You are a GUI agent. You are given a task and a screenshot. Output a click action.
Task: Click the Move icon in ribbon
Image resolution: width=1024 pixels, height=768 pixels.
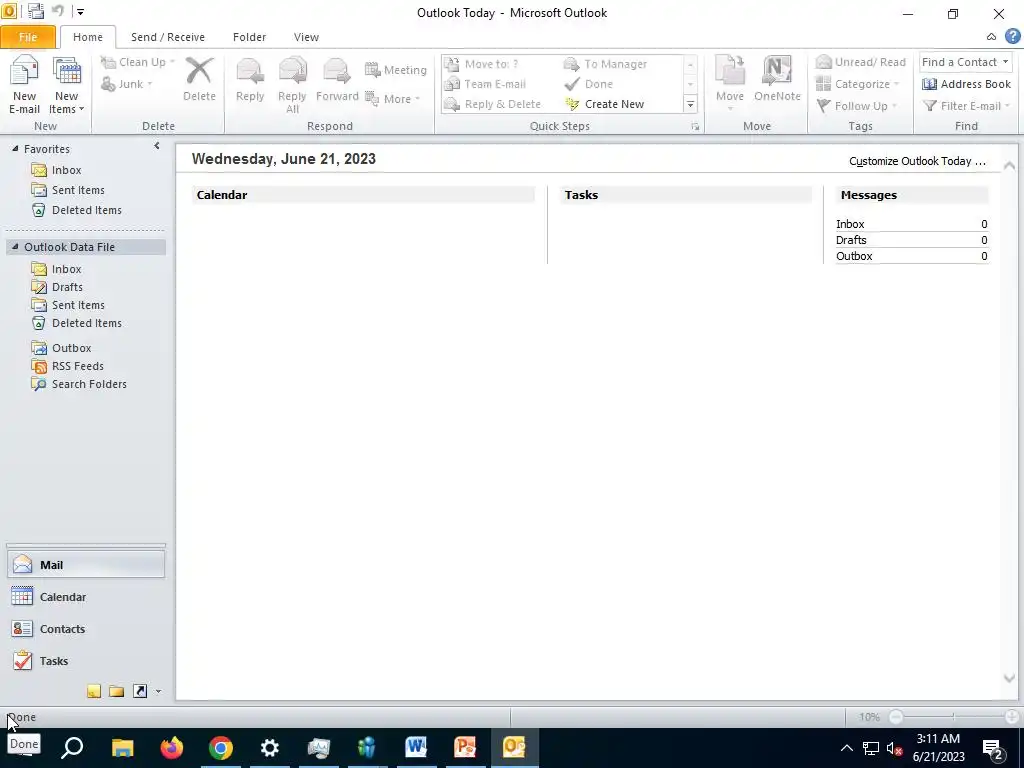tap(729, 82)
